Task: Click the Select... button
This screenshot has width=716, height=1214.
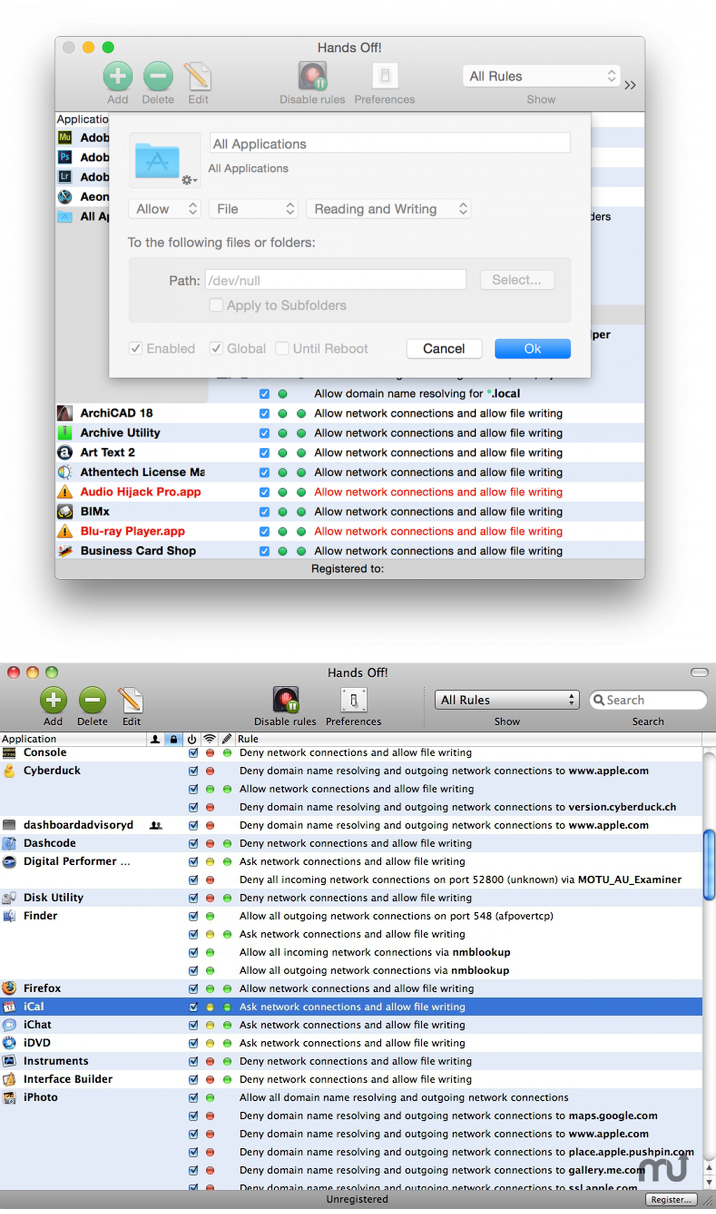Action: pos(517,280)
